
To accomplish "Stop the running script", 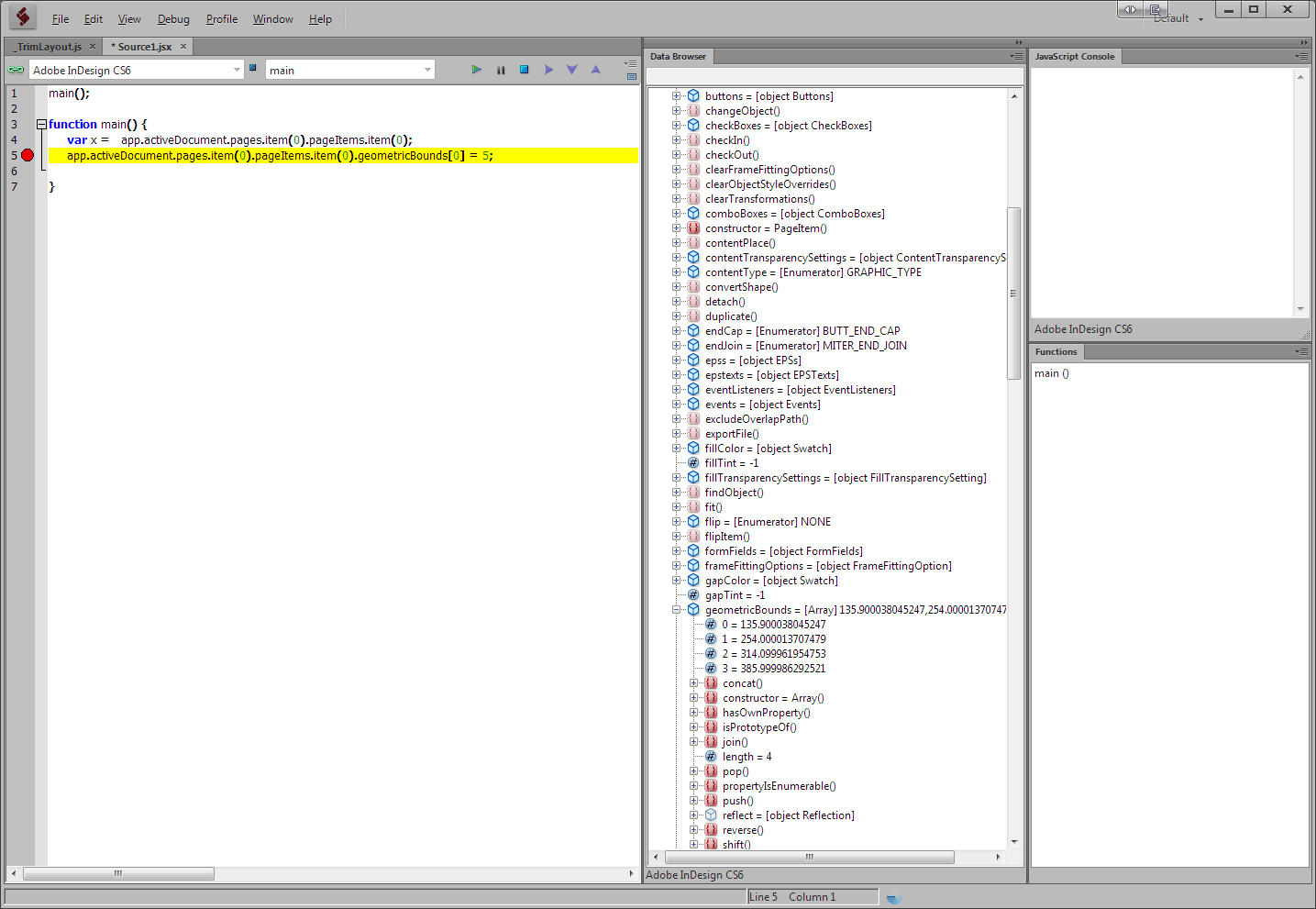I will click(525, 70).
